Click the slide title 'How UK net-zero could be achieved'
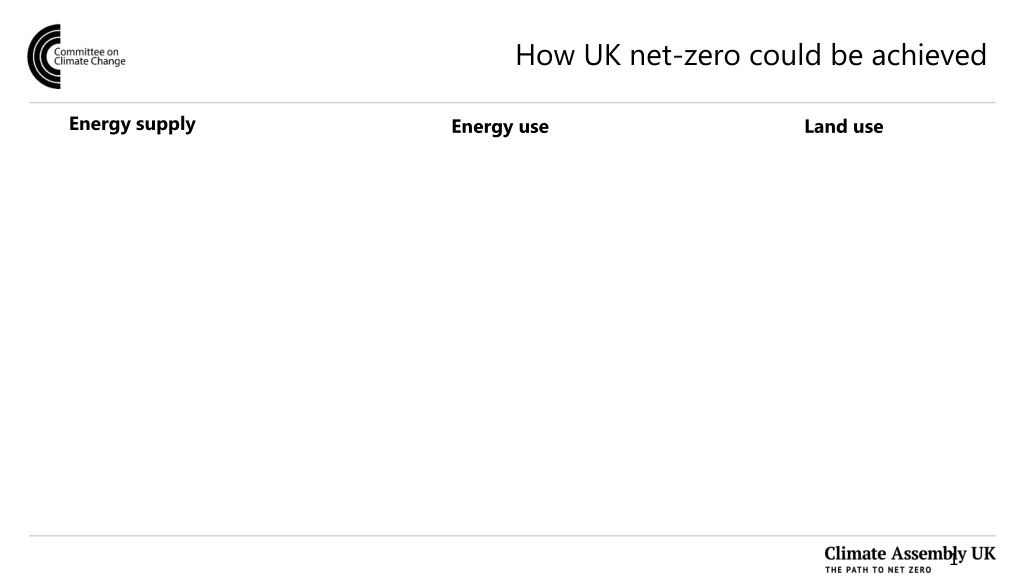 (750, 55)
